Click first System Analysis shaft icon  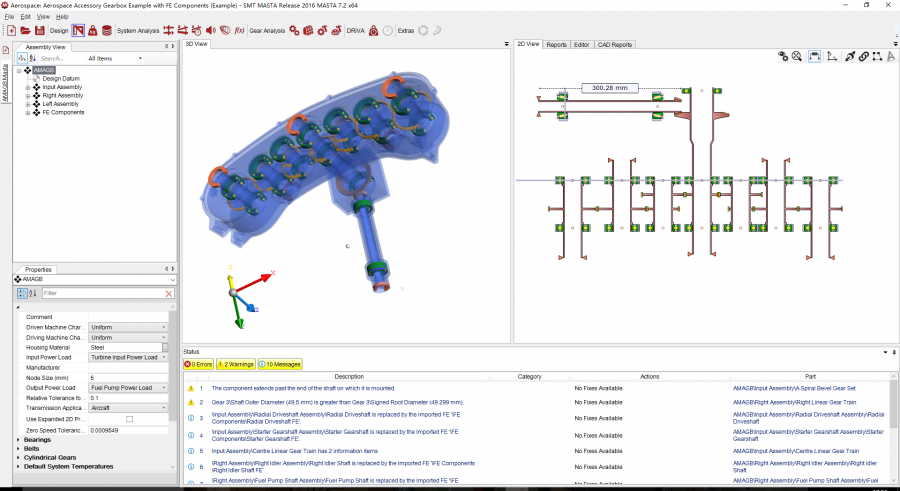[168, 30]
